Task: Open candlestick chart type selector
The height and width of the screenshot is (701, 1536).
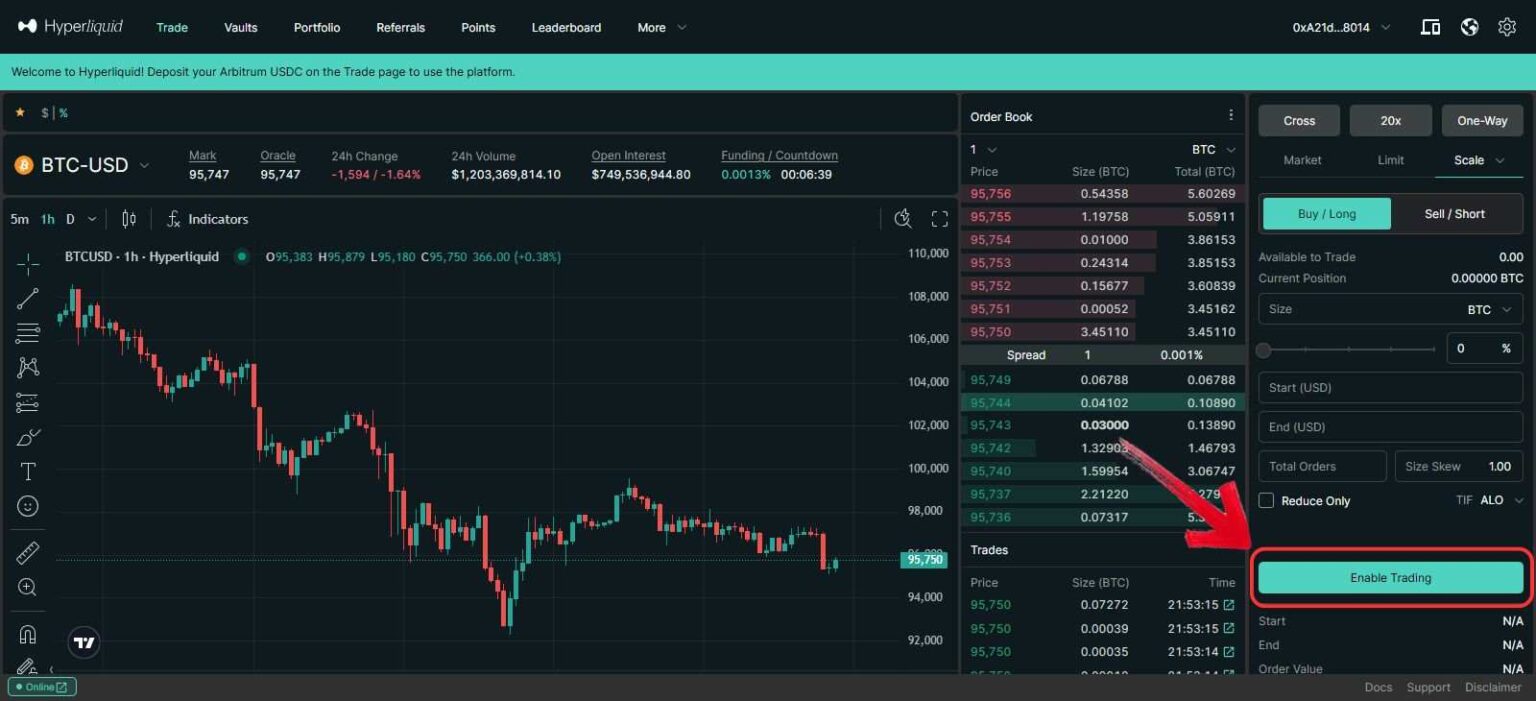Action: tap(129, 219)
